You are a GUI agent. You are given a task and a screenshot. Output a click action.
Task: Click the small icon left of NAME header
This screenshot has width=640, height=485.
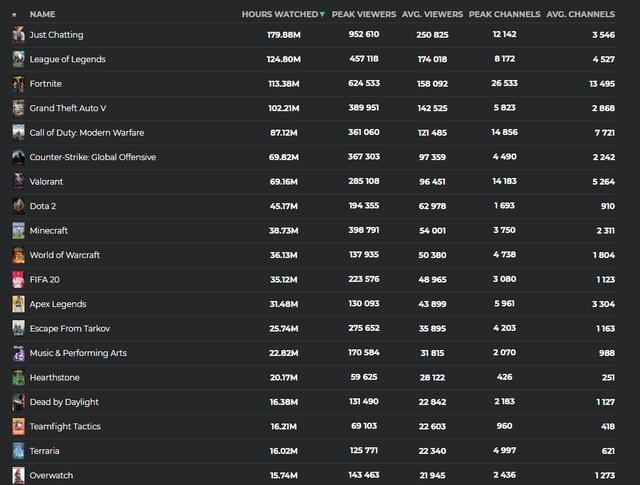(x=14, y=15)
